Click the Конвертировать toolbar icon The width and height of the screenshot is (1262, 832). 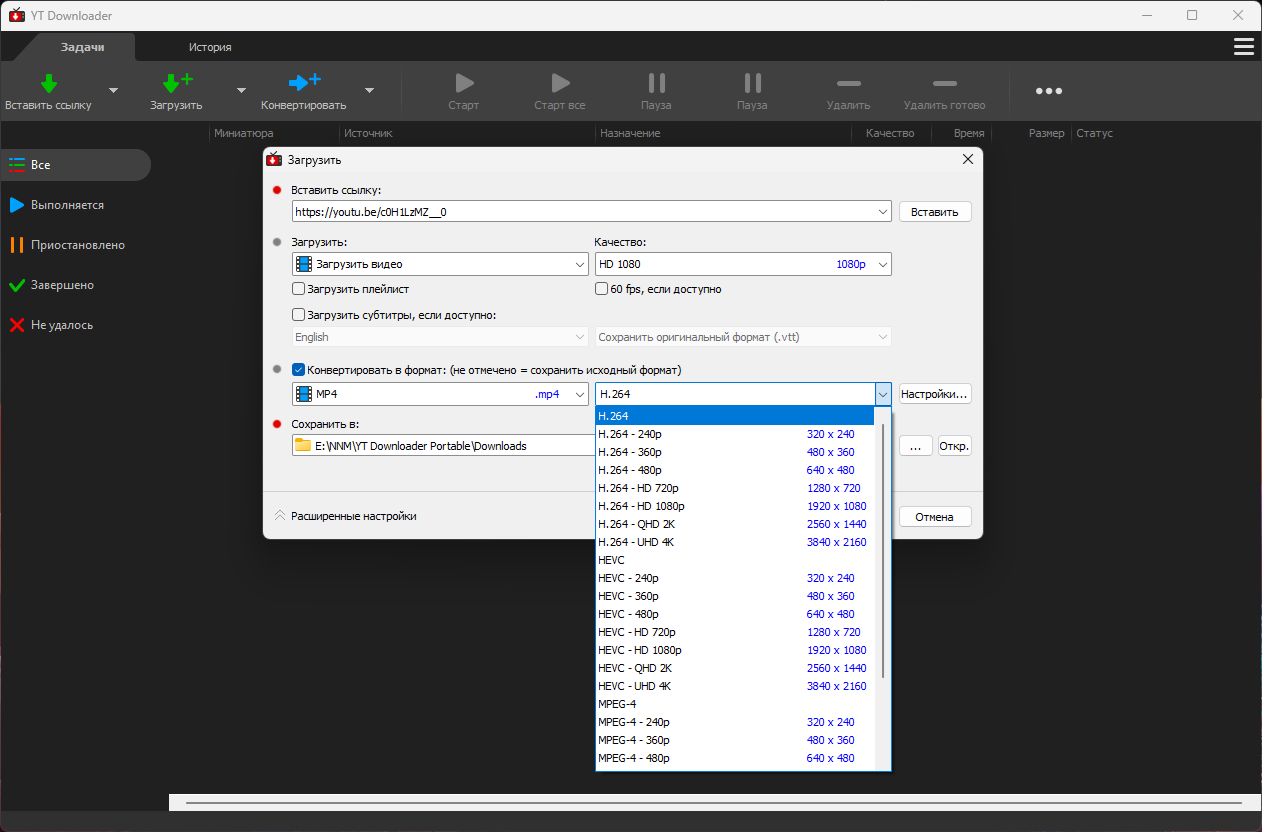coord(304,83)
